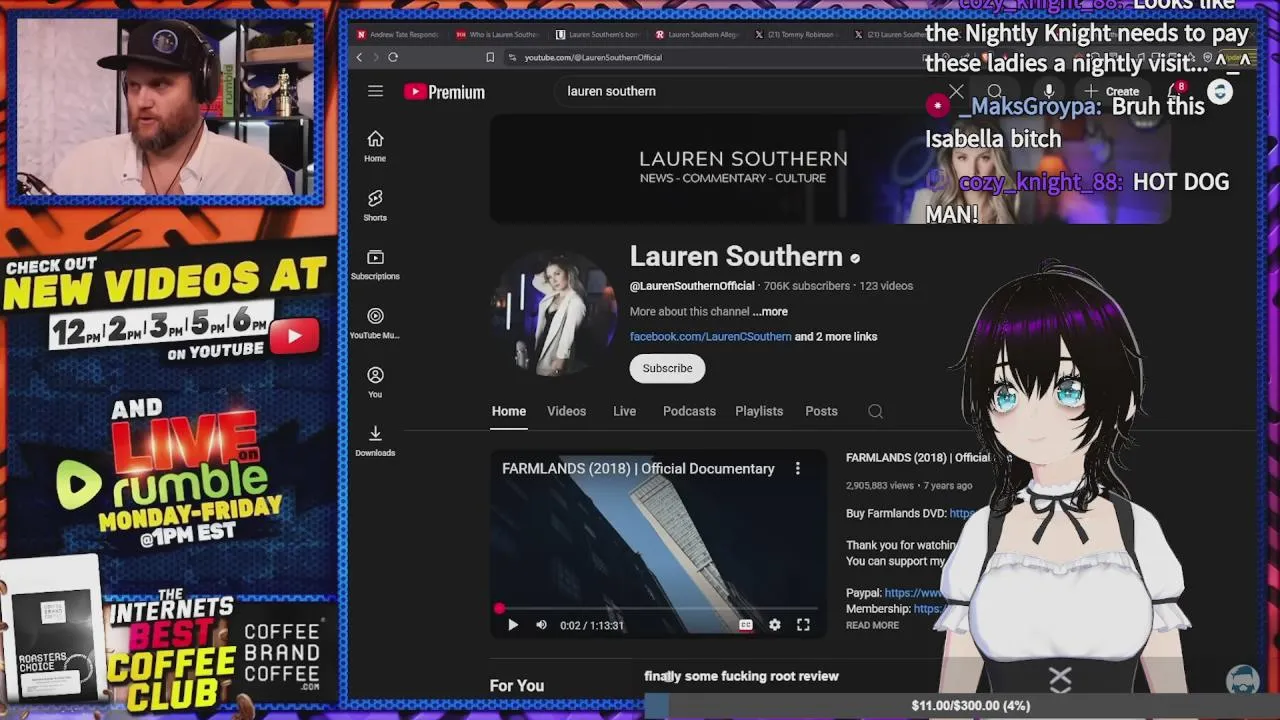This screenshot has height=720, width=1280.
Task: Open video player settings gear
Action: point(774,625)
